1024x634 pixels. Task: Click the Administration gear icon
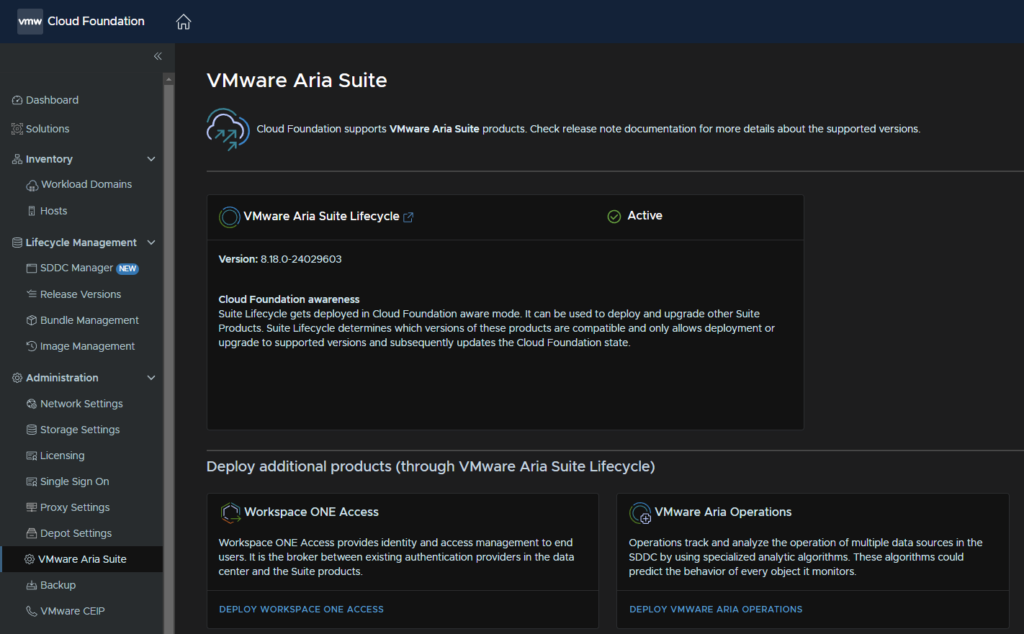tap(18, 377)
